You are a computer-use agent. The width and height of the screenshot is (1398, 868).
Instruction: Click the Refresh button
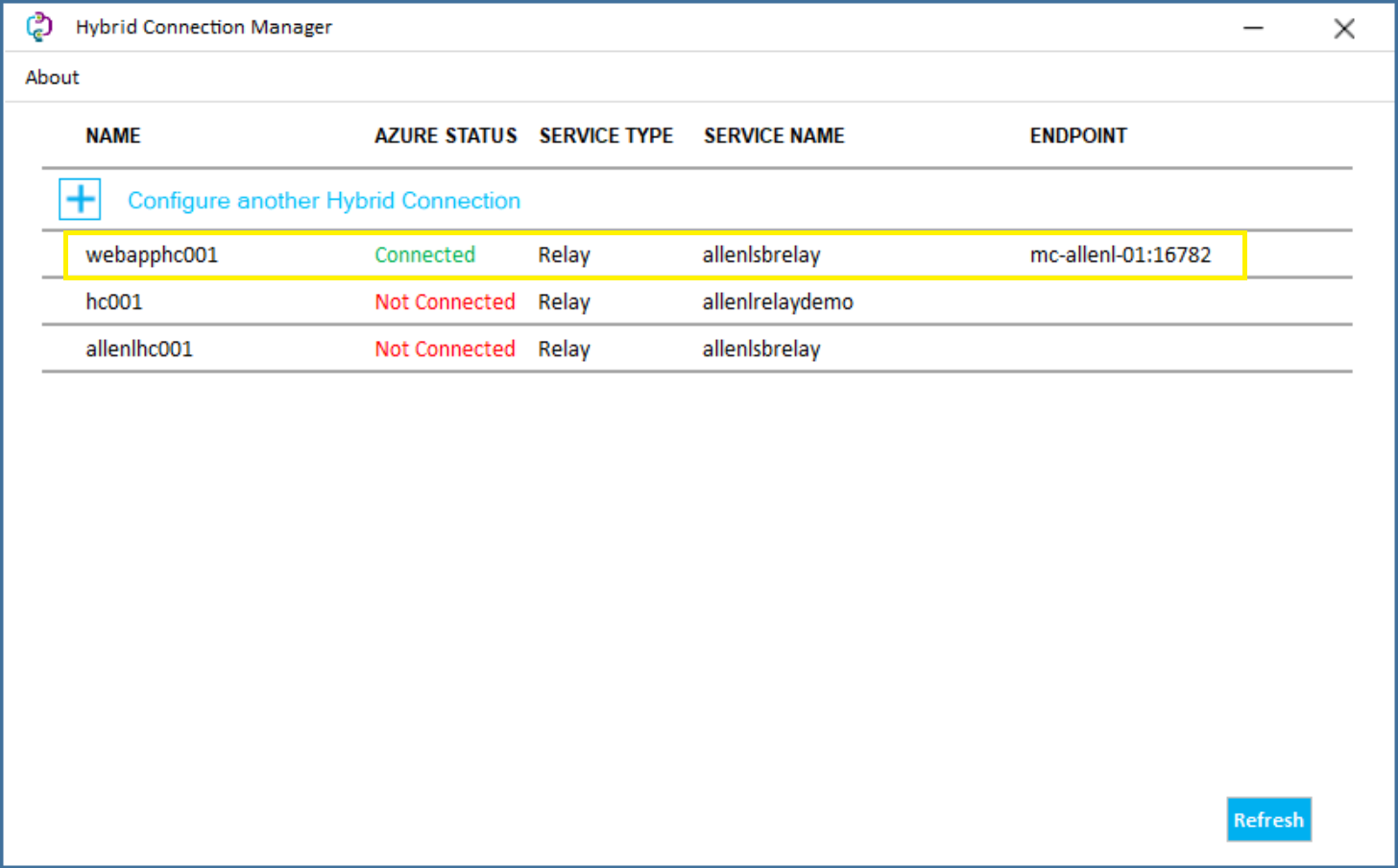tap(1267, 819)
